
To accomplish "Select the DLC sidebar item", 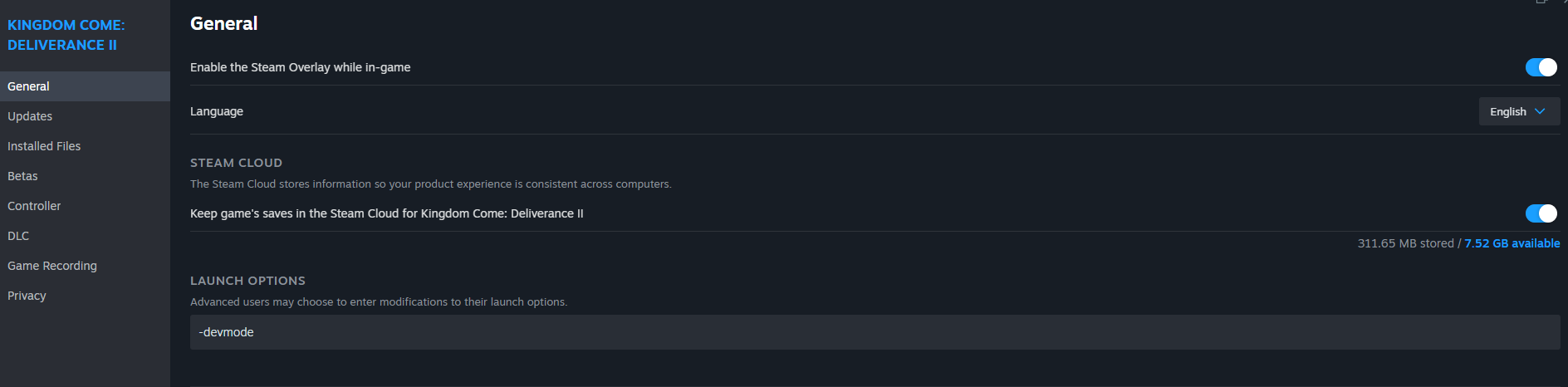I will pos(18,236).
